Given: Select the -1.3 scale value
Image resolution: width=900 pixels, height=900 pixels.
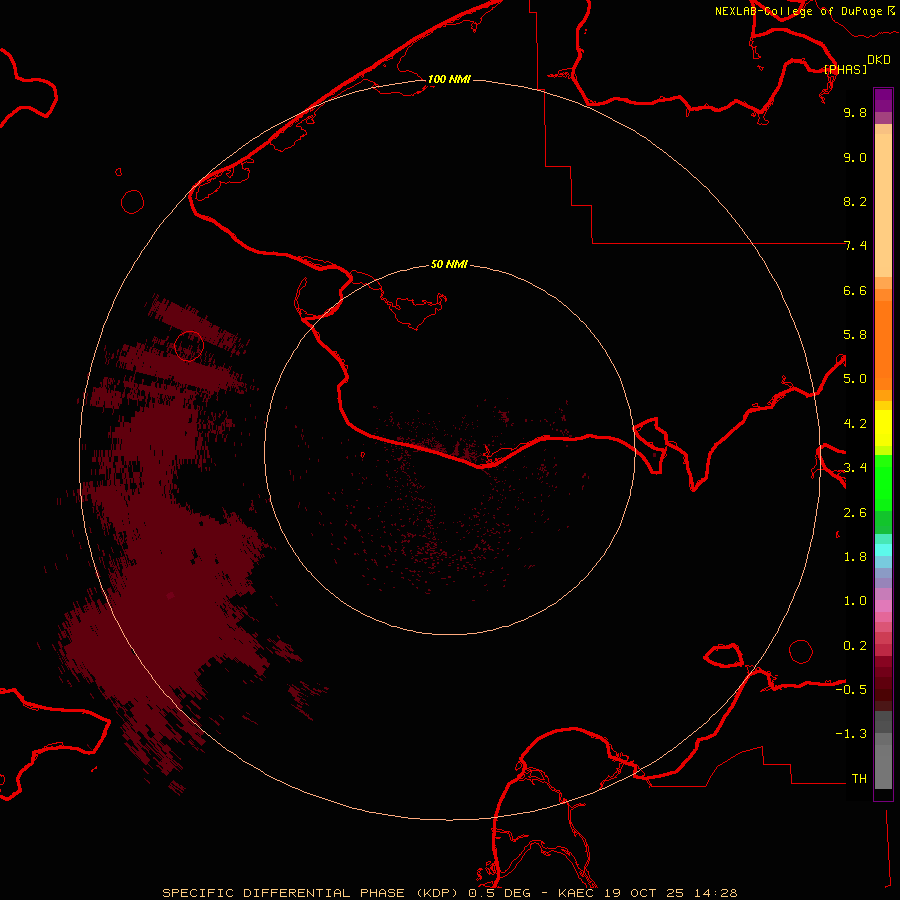Looking at the screenshot, I should point(851,734).
